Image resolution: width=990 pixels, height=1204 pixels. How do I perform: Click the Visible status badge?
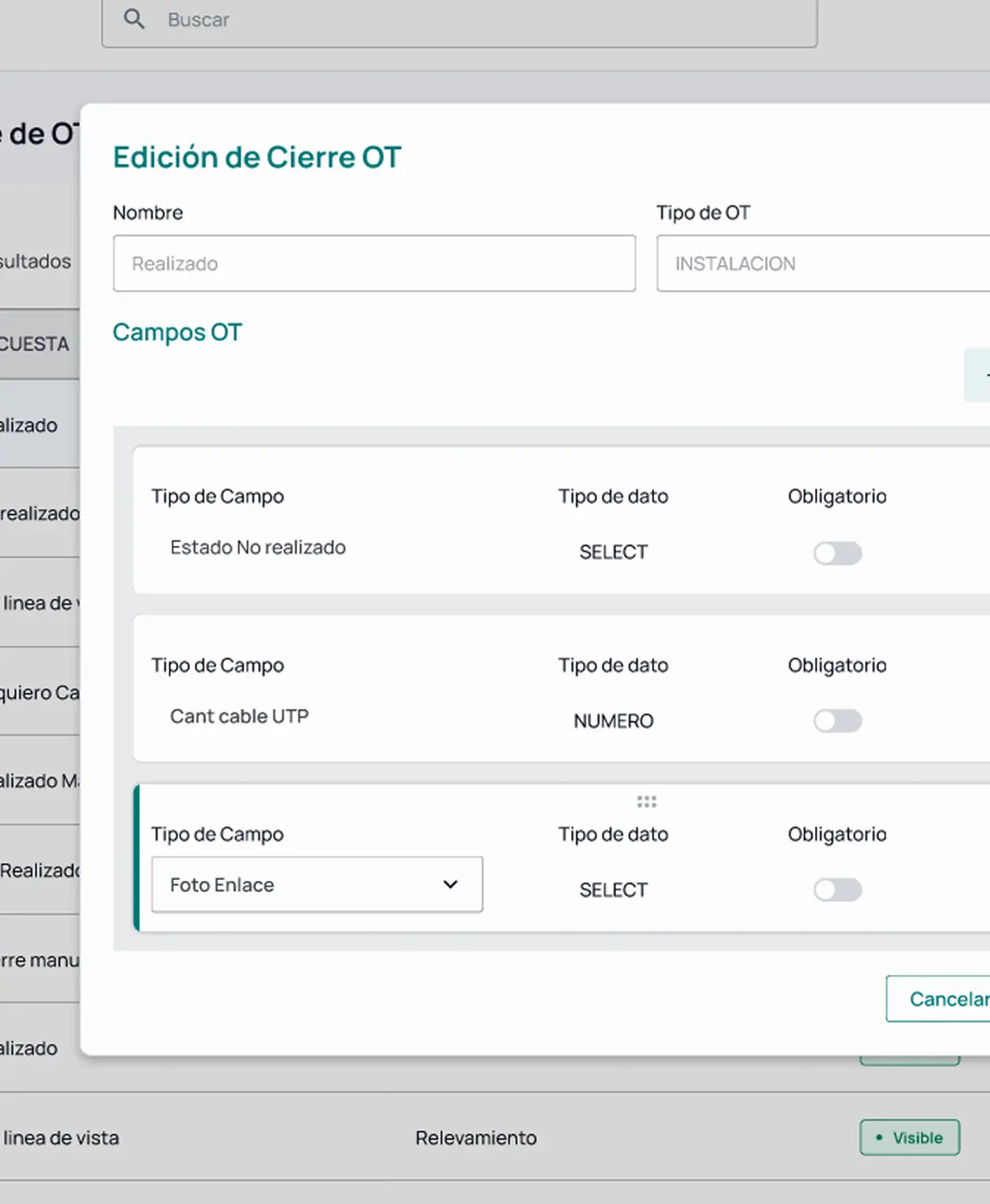coord(909,1137)
